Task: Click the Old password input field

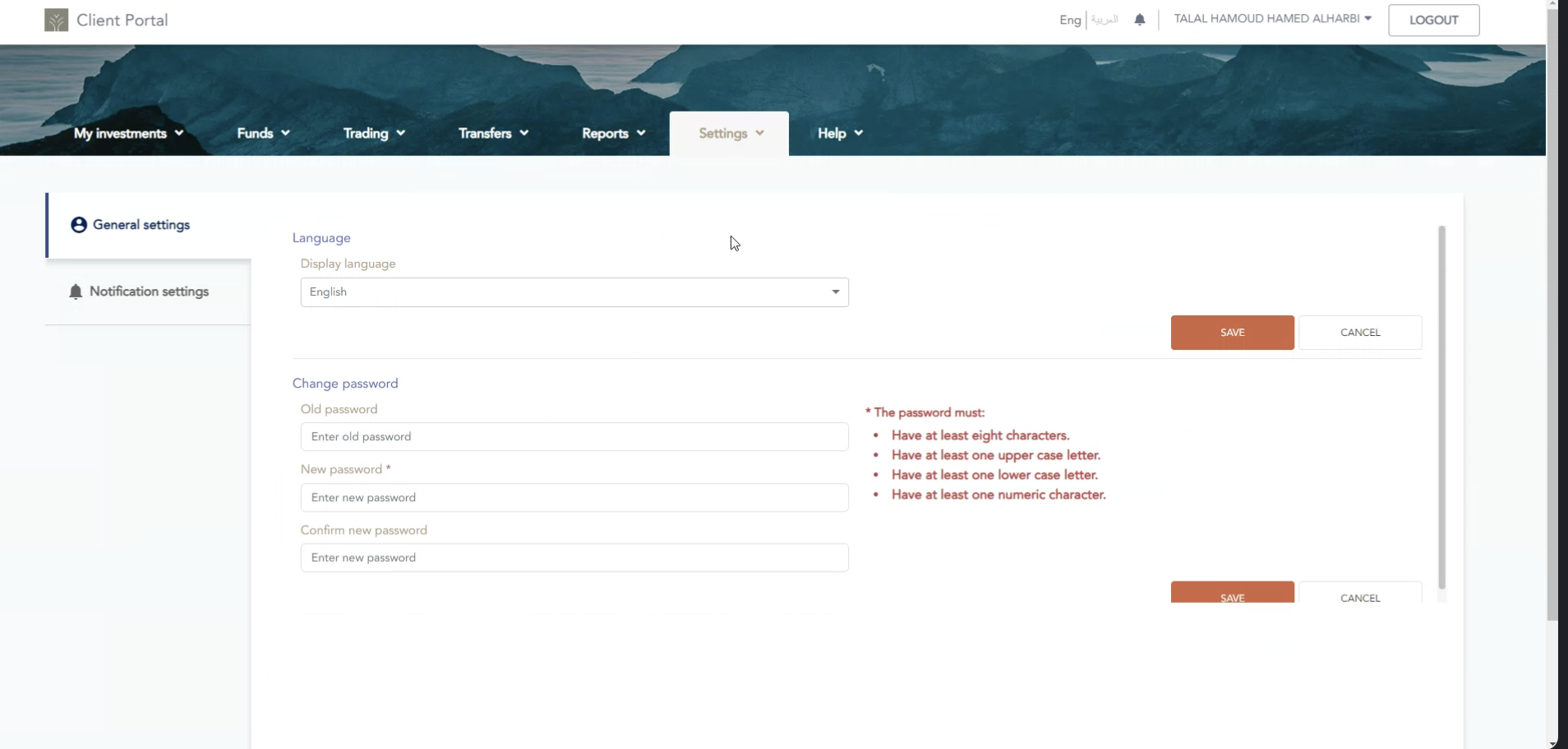Action: coord(574,437)
